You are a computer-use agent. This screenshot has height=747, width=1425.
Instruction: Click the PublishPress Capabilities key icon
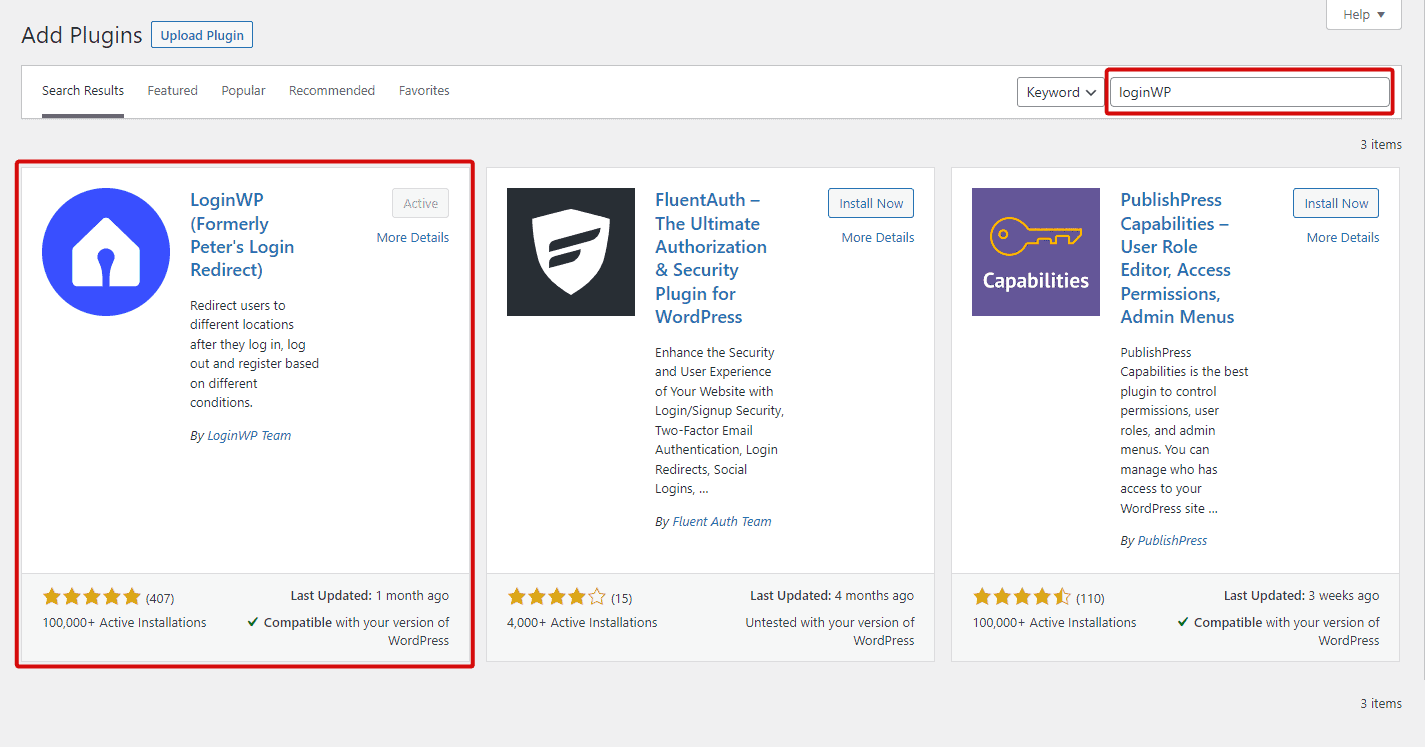[x=1035, y=252]
